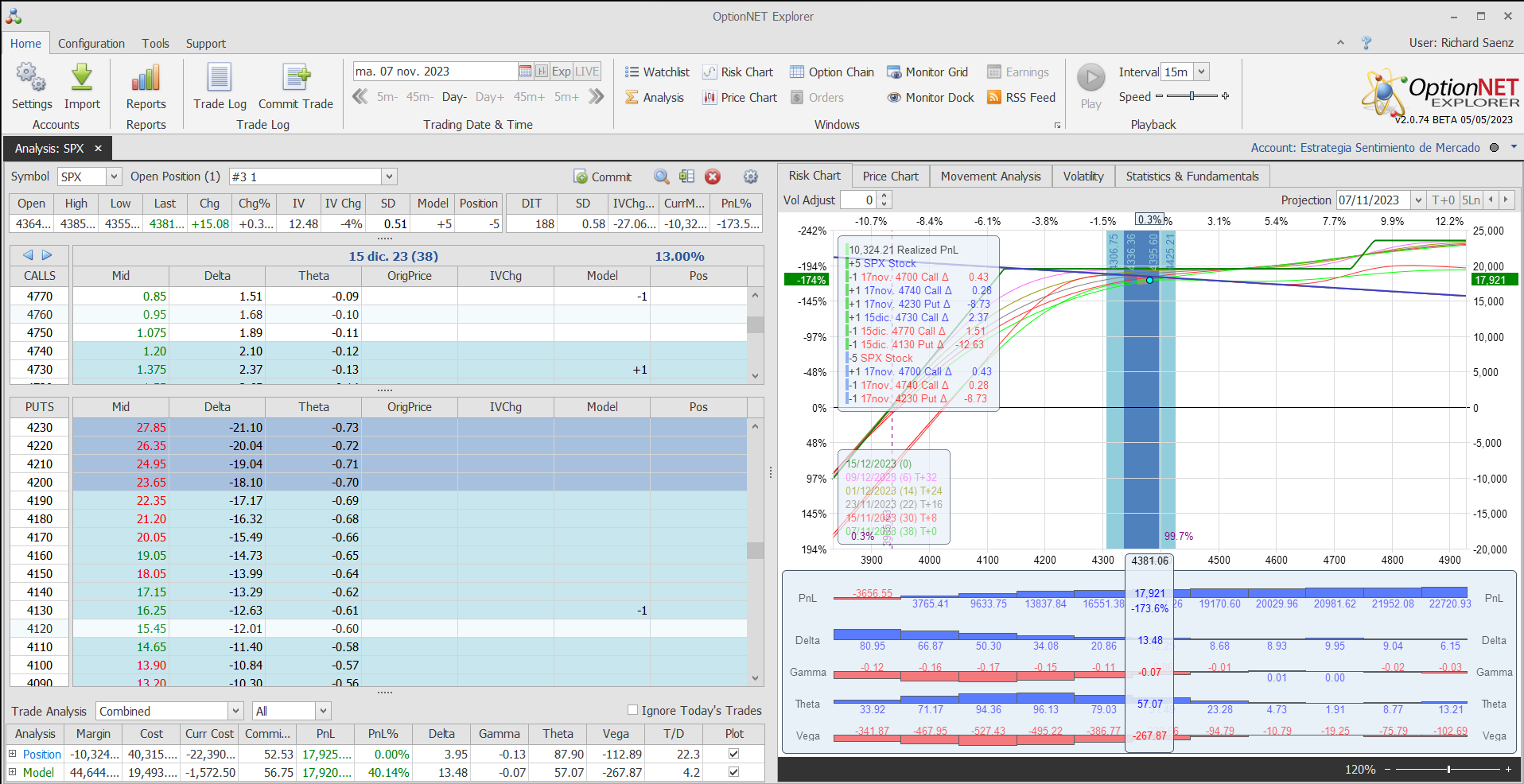Switch to the Movement Analysis tab
1524x784 pixels.
[x=990, y=177]
